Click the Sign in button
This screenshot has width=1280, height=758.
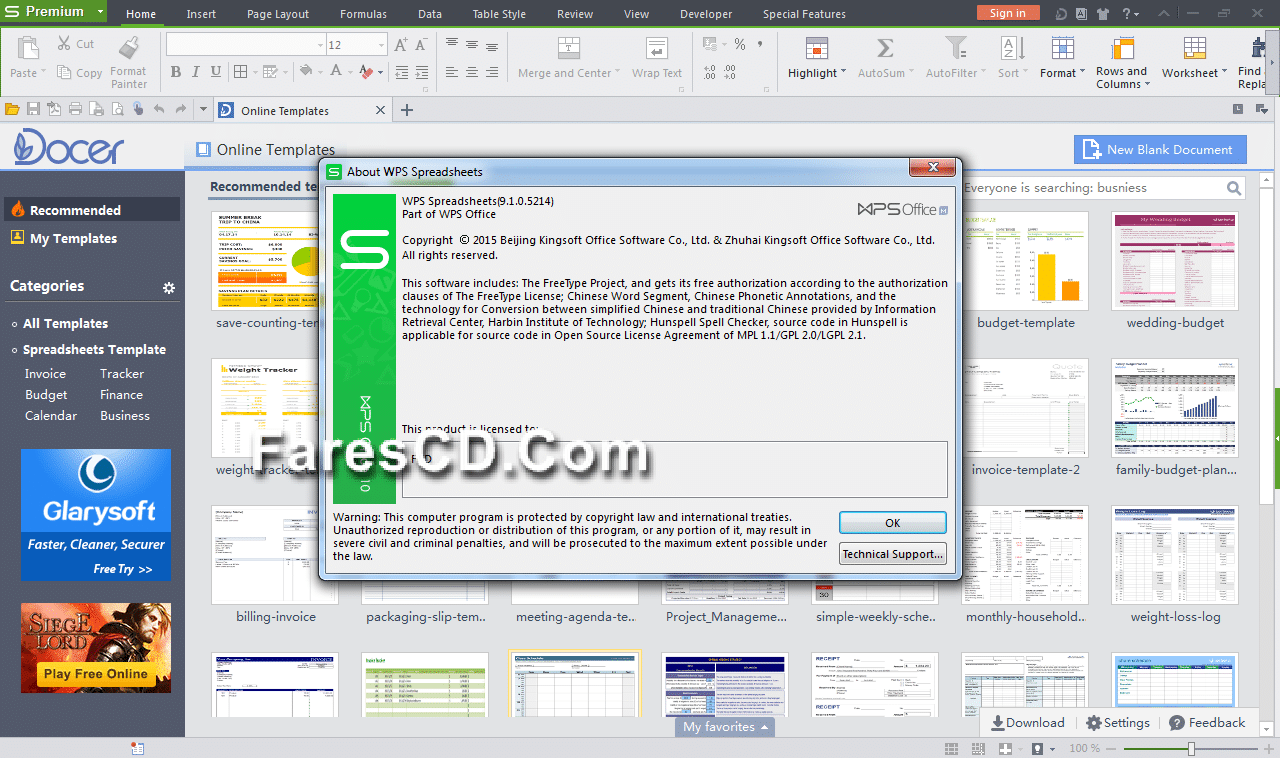pos(1007,13)
